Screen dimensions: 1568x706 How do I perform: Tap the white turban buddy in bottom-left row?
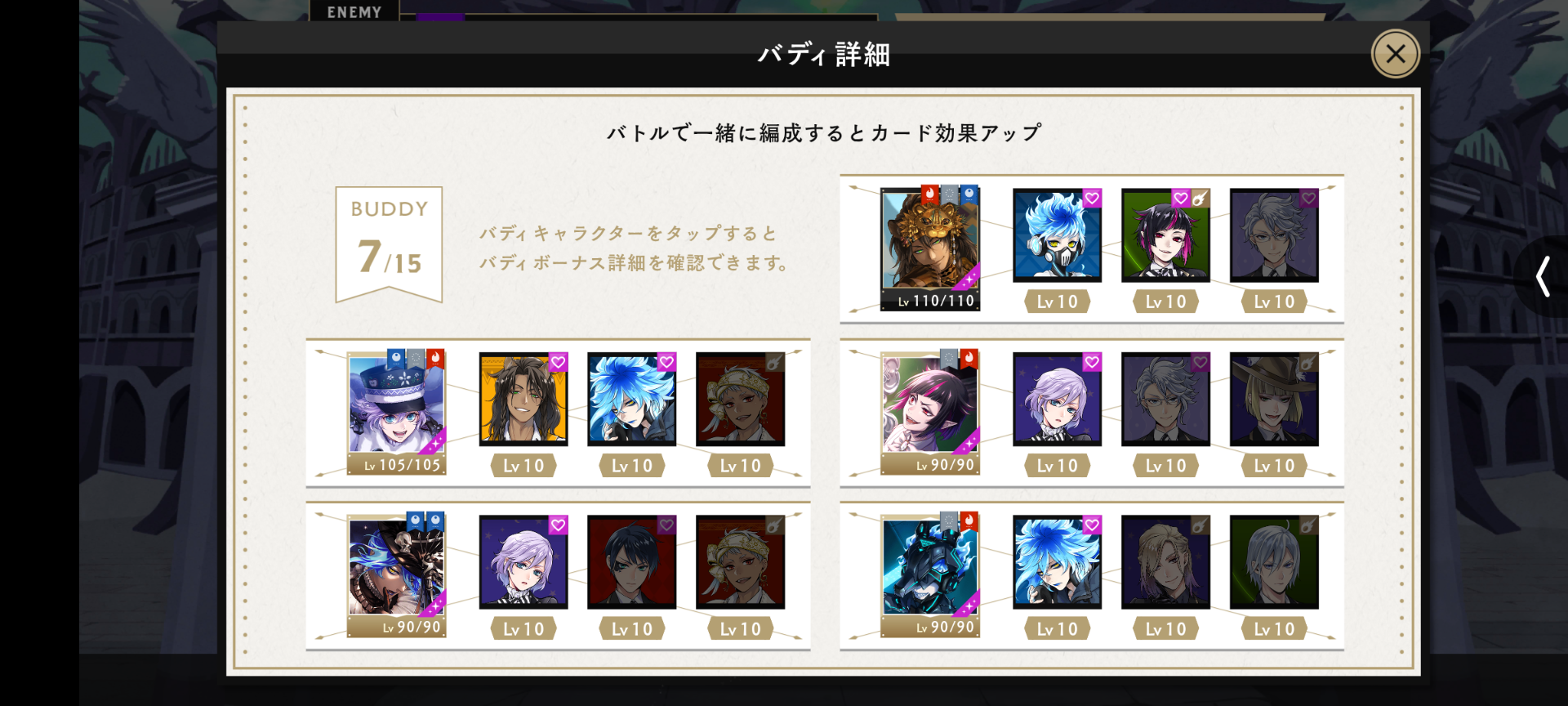(x=741, y=562)
